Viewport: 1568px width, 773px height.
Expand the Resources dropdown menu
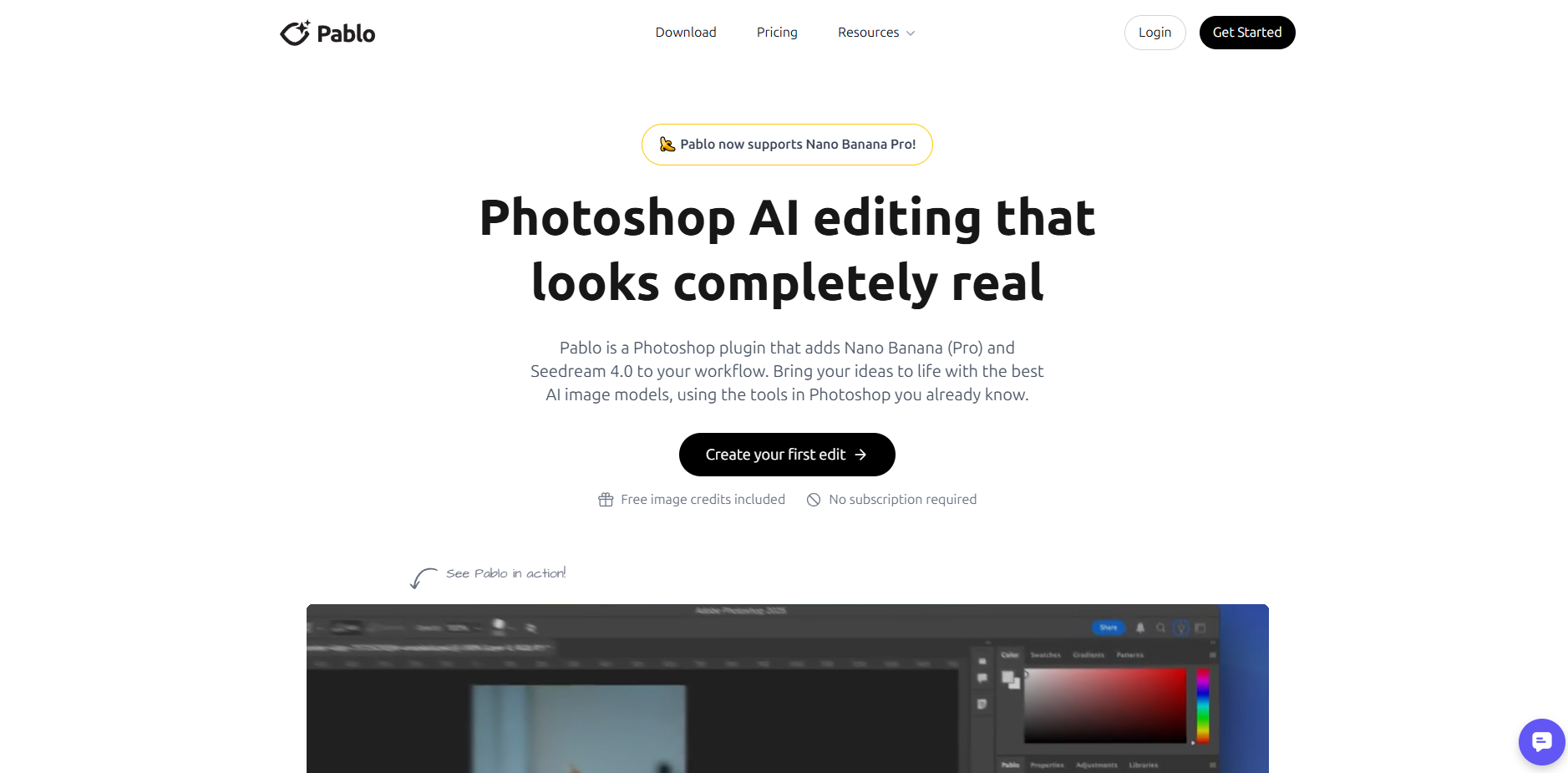pyautogui.click(x=875, y=33)
